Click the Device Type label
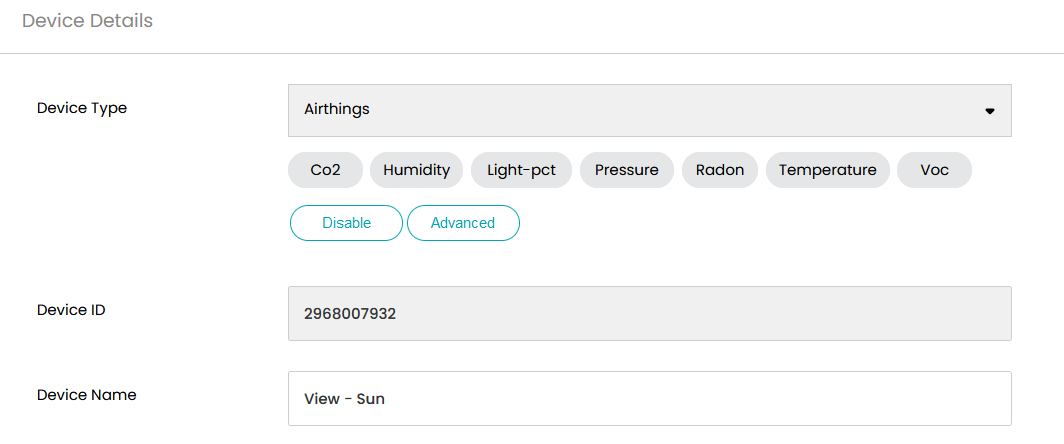Screen dimensions: 1064x444 click(x=81, y=108)
